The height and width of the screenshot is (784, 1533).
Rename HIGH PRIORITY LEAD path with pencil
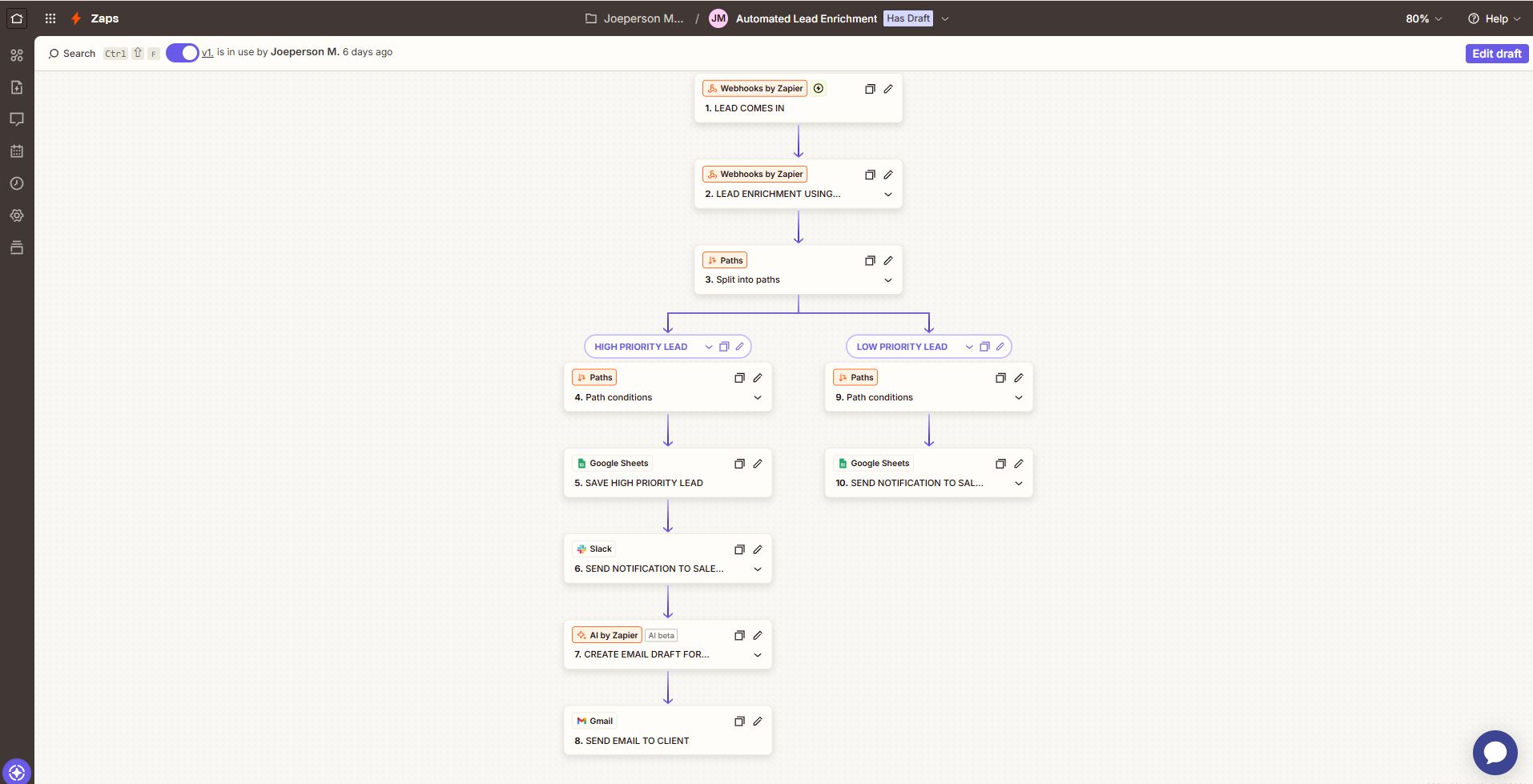point(740,347)
